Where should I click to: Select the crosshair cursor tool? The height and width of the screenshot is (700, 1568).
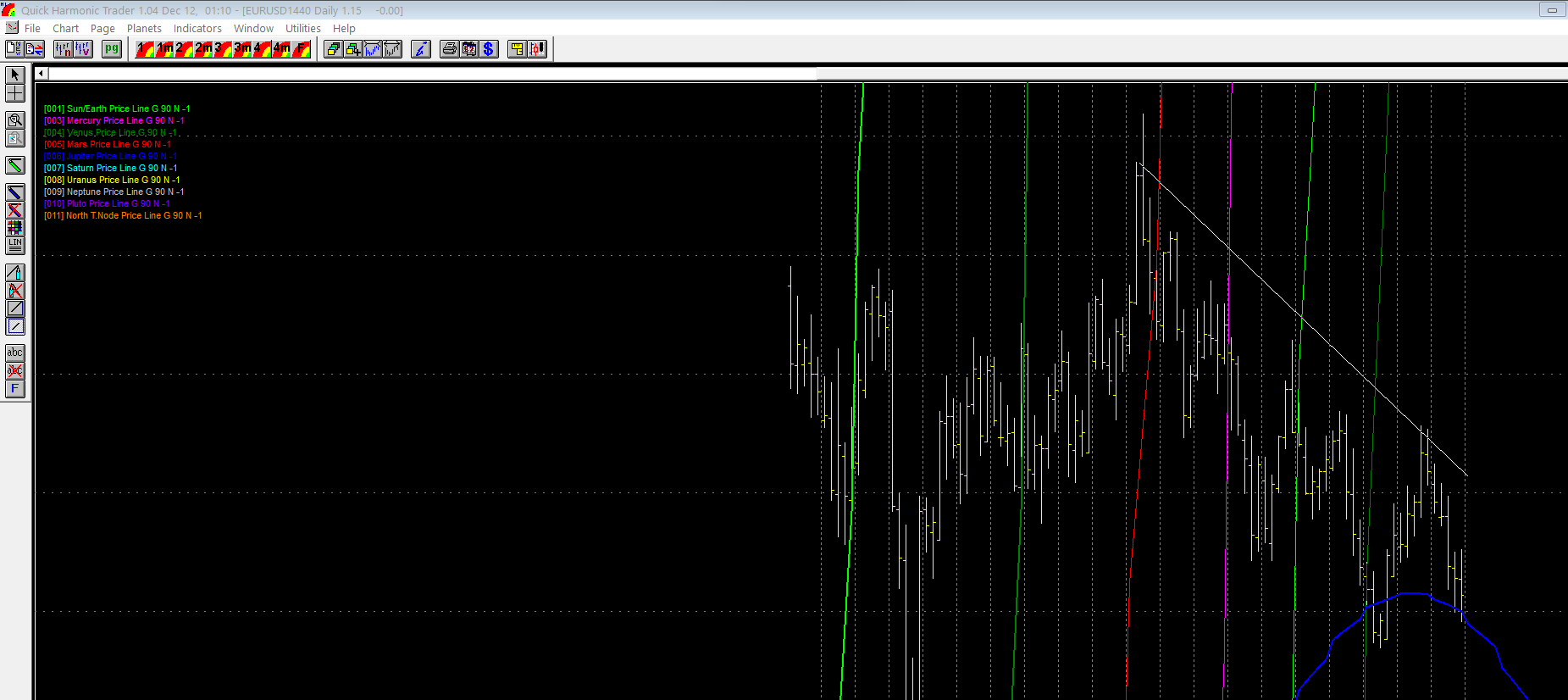coord(15,94)
